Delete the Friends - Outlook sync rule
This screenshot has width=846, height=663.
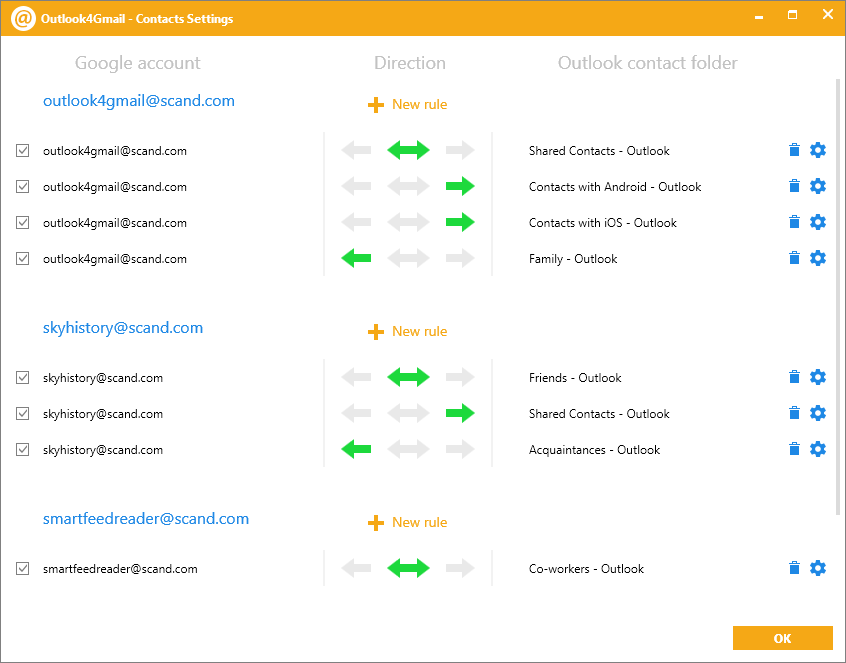pos(794,377)
